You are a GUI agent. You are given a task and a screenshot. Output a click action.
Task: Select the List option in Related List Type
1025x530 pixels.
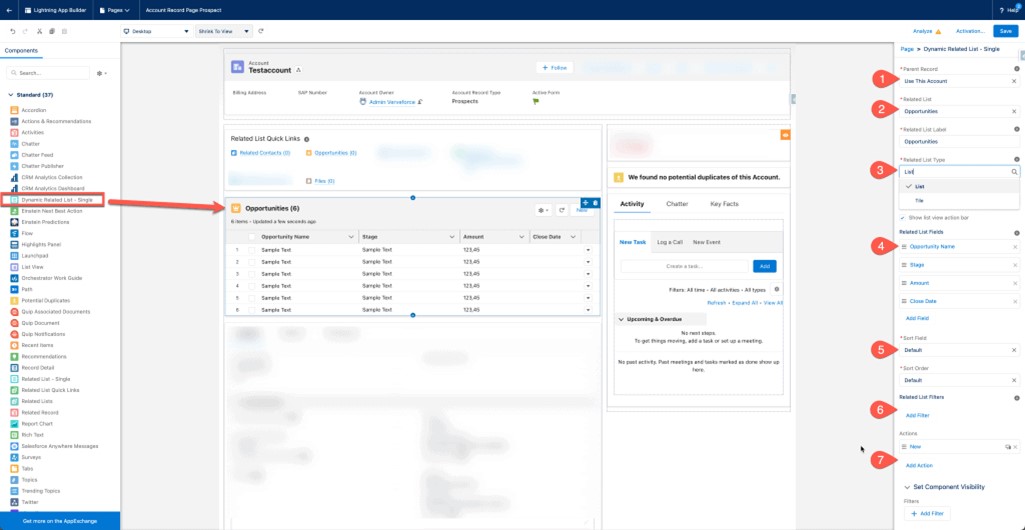[x=959, y=187]
